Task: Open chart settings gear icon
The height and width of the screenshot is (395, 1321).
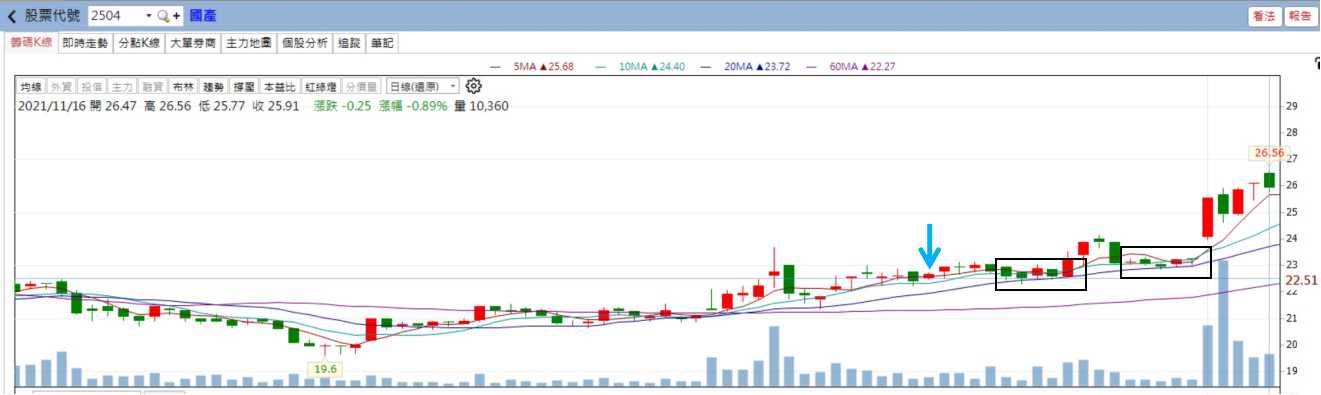Action: [474, 86]
